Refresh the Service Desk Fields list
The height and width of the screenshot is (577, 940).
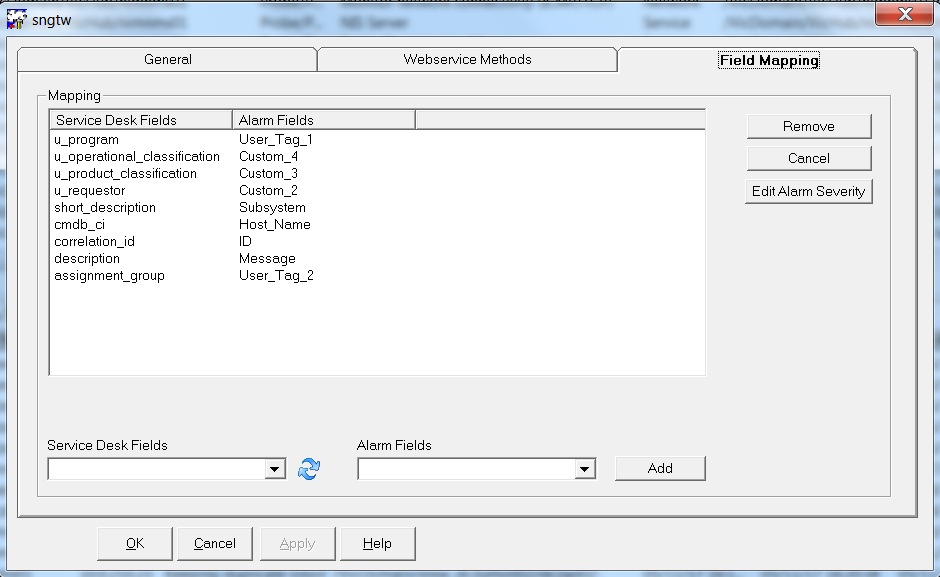tap(310, 468)
